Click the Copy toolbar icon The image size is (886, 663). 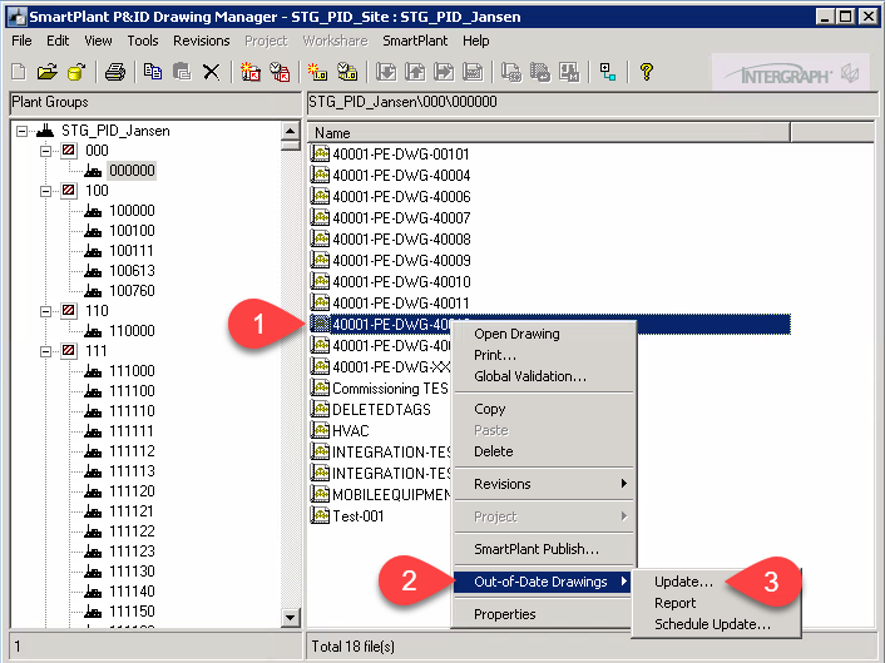[x=153, y=72]
